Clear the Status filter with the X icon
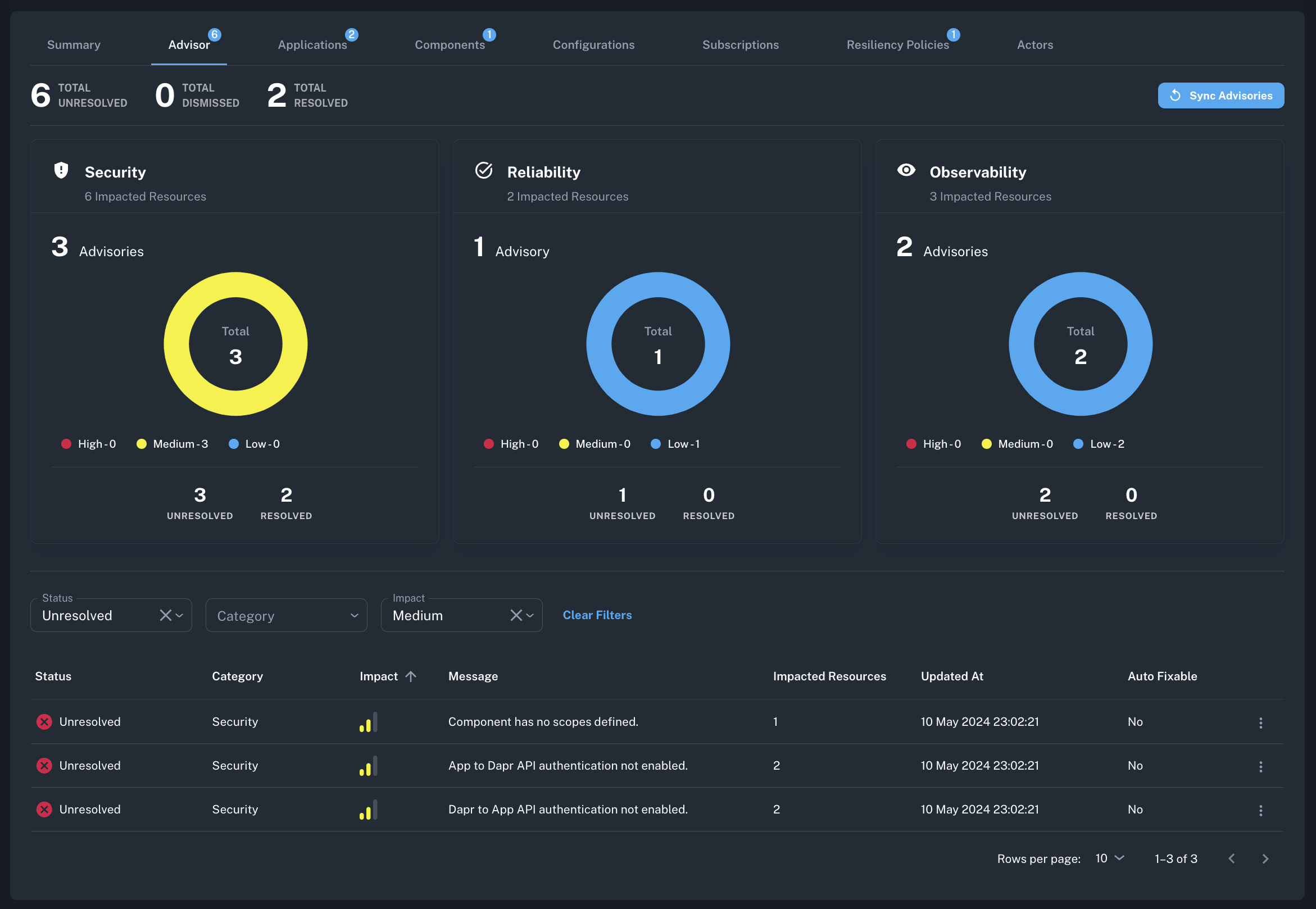The image size is (1316, 909). (165, 615)
